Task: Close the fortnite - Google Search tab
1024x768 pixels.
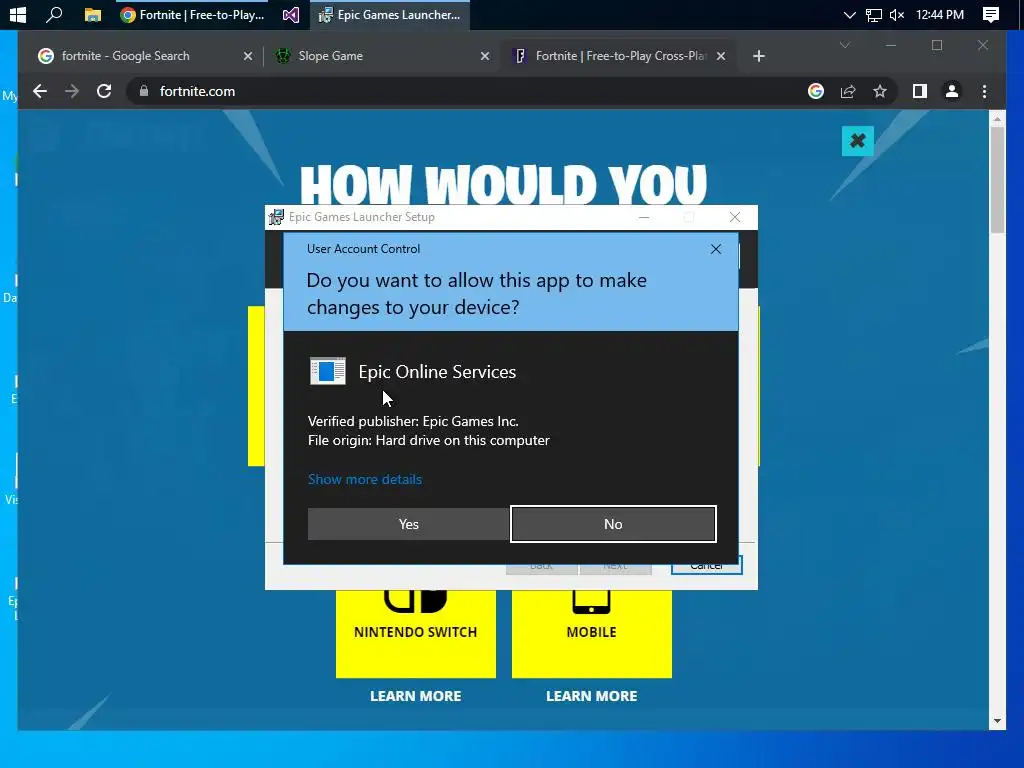Action: coord(248,56)
